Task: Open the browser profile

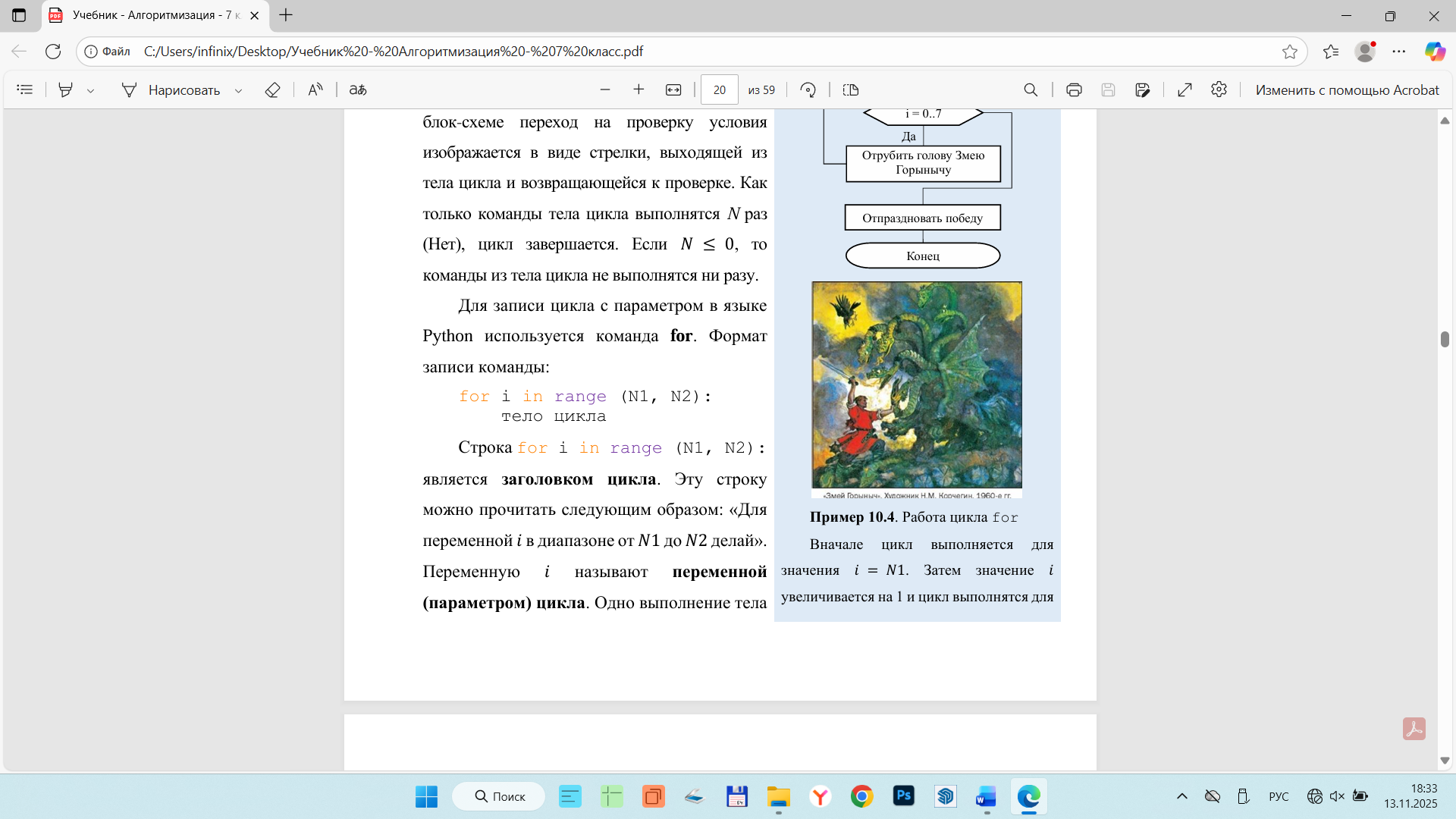Action: point(1365,51)
